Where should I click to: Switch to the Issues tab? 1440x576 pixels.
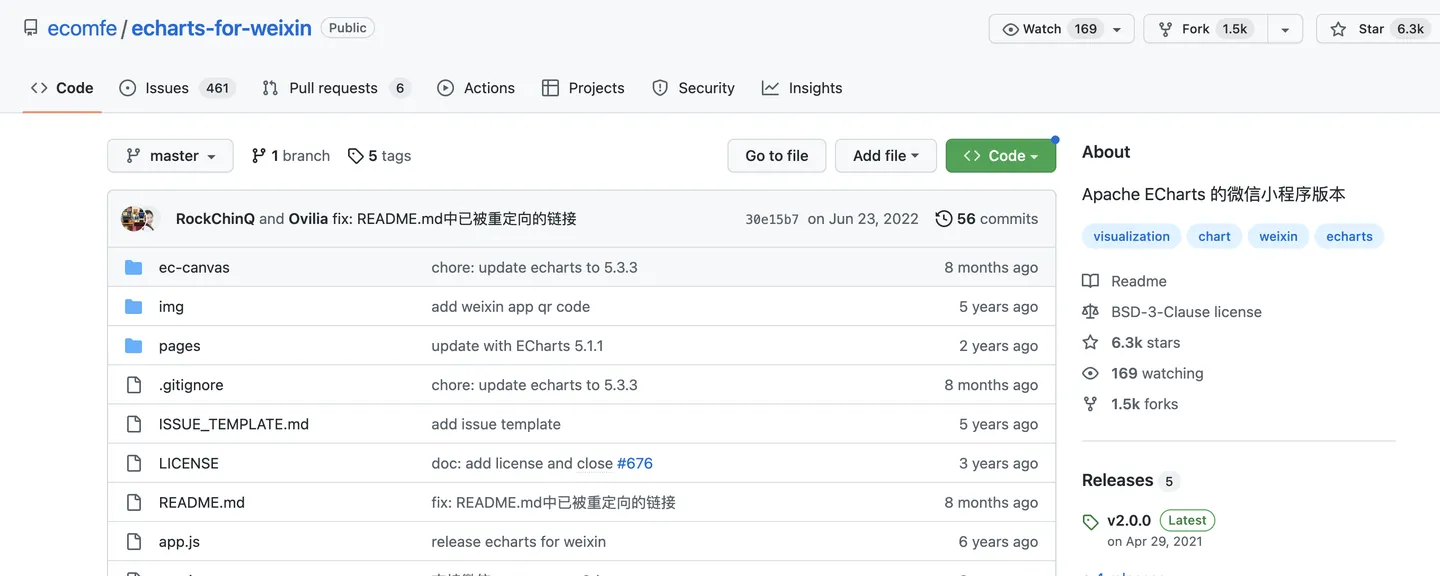pyautogui.click(x=175, y=88)
